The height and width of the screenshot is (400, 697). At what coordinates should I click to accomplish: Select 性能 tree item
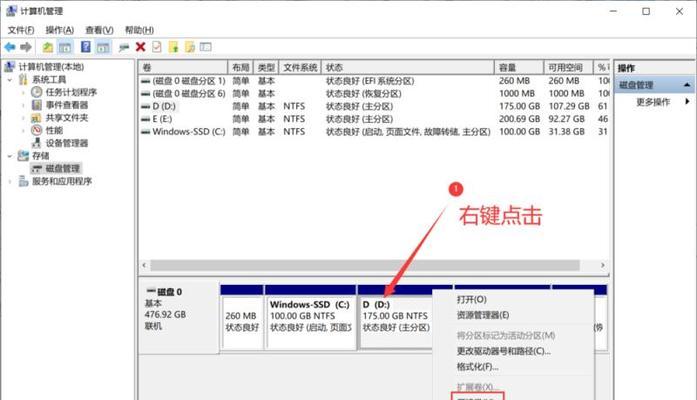(54, 130)
